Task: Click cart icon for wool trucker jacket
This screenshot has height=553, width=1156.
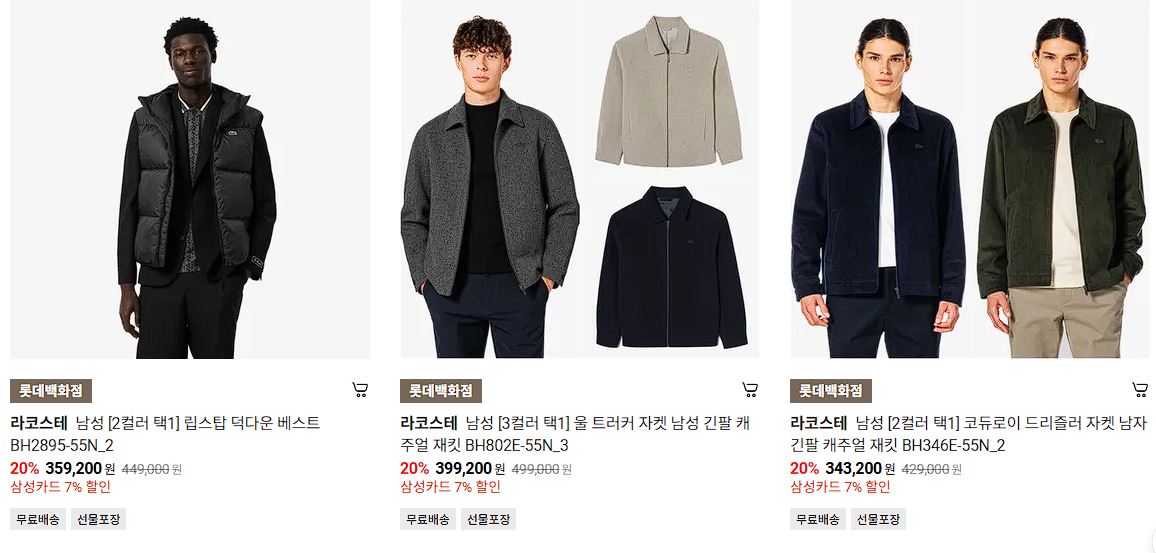Action: [750, 390]
